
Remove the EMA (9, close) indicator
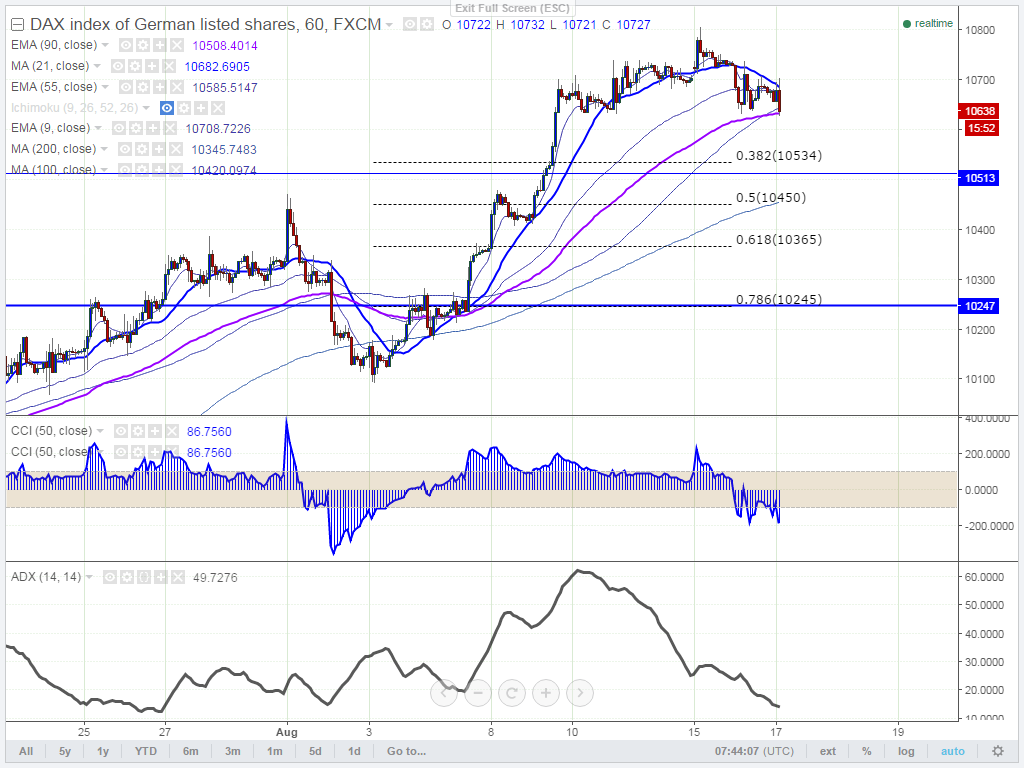click(x=170, y=128)
